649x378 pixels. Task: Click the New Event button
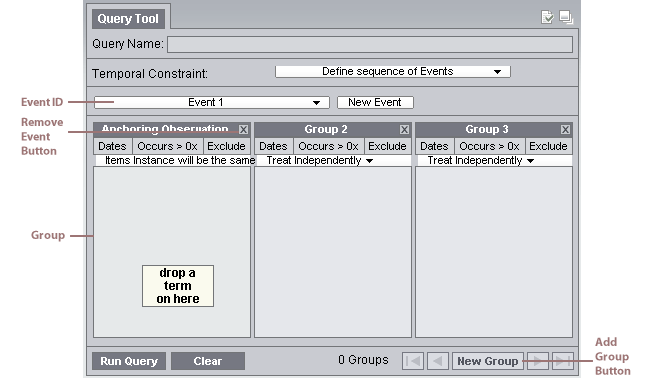tap(375, 102)
